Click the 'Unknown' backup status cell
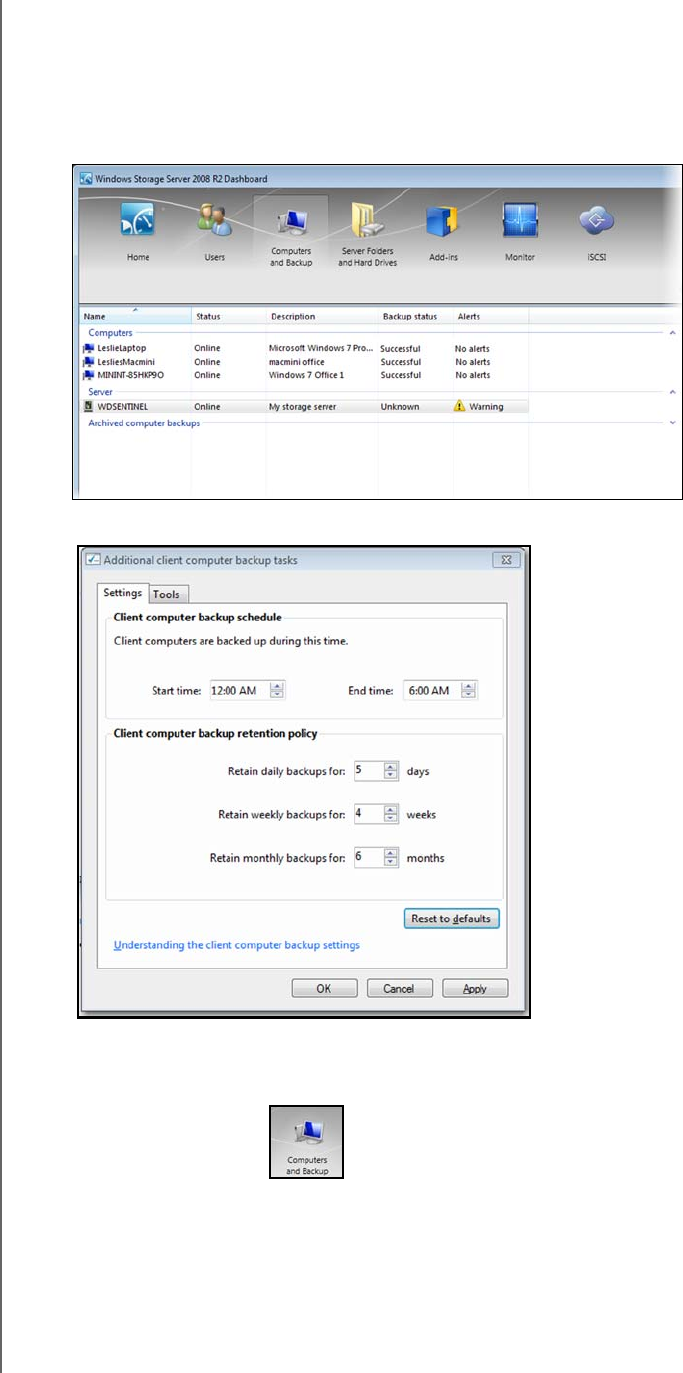Viewport: 683px width, 1373px height. [400, 407]
